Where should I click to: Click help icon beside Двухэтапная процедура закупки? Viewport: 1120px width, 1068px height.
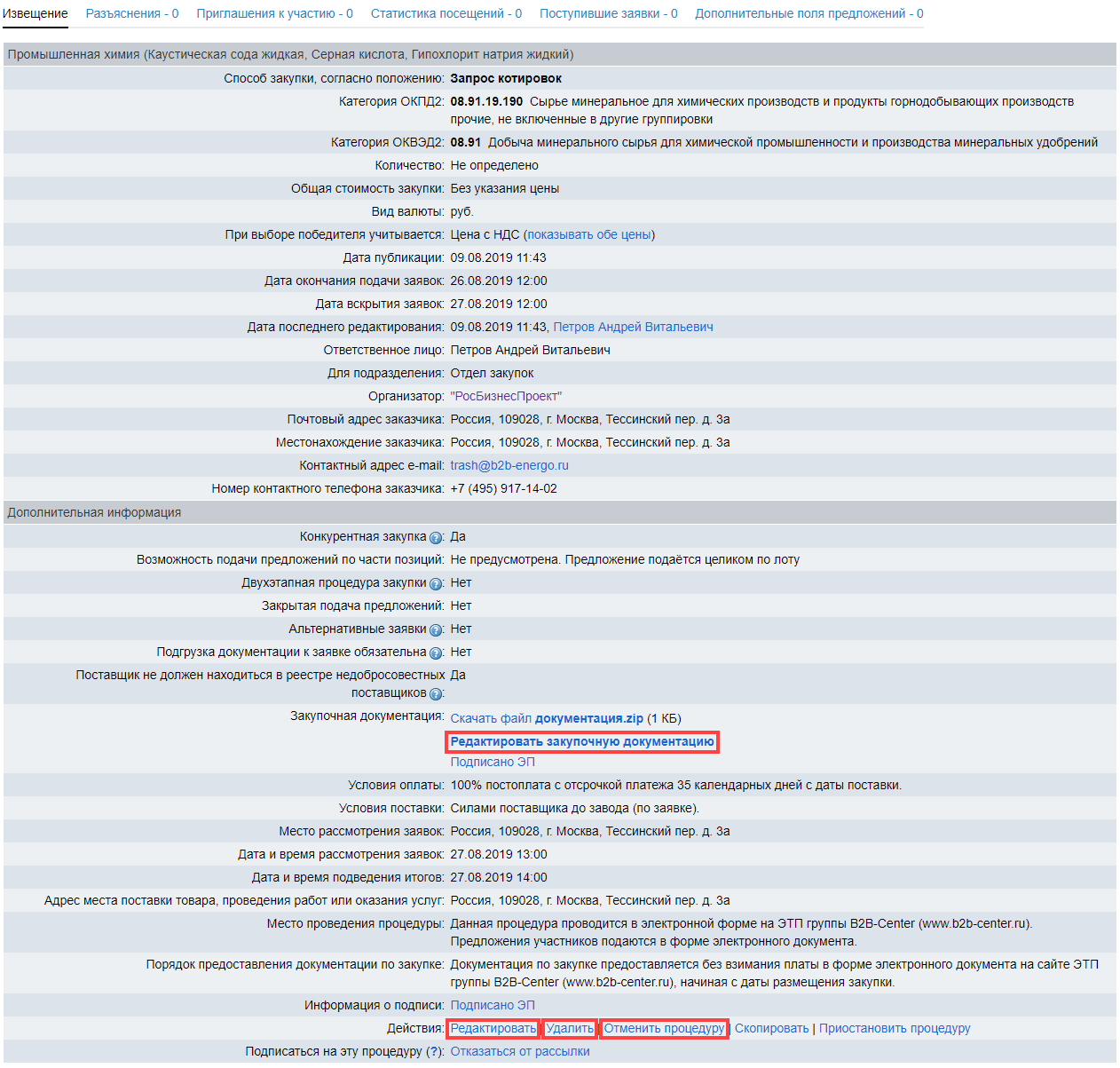(436, 584)
